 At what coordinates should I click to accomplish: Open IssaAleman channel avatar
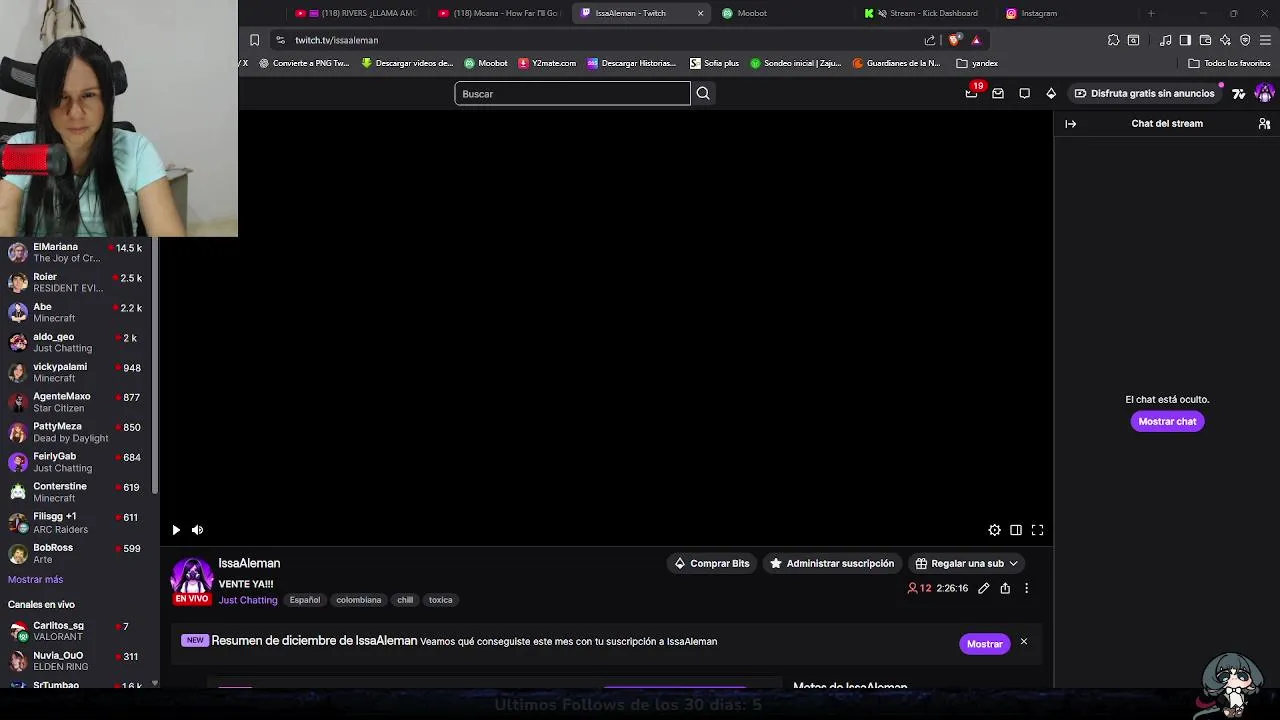click(x=192, y=581)
